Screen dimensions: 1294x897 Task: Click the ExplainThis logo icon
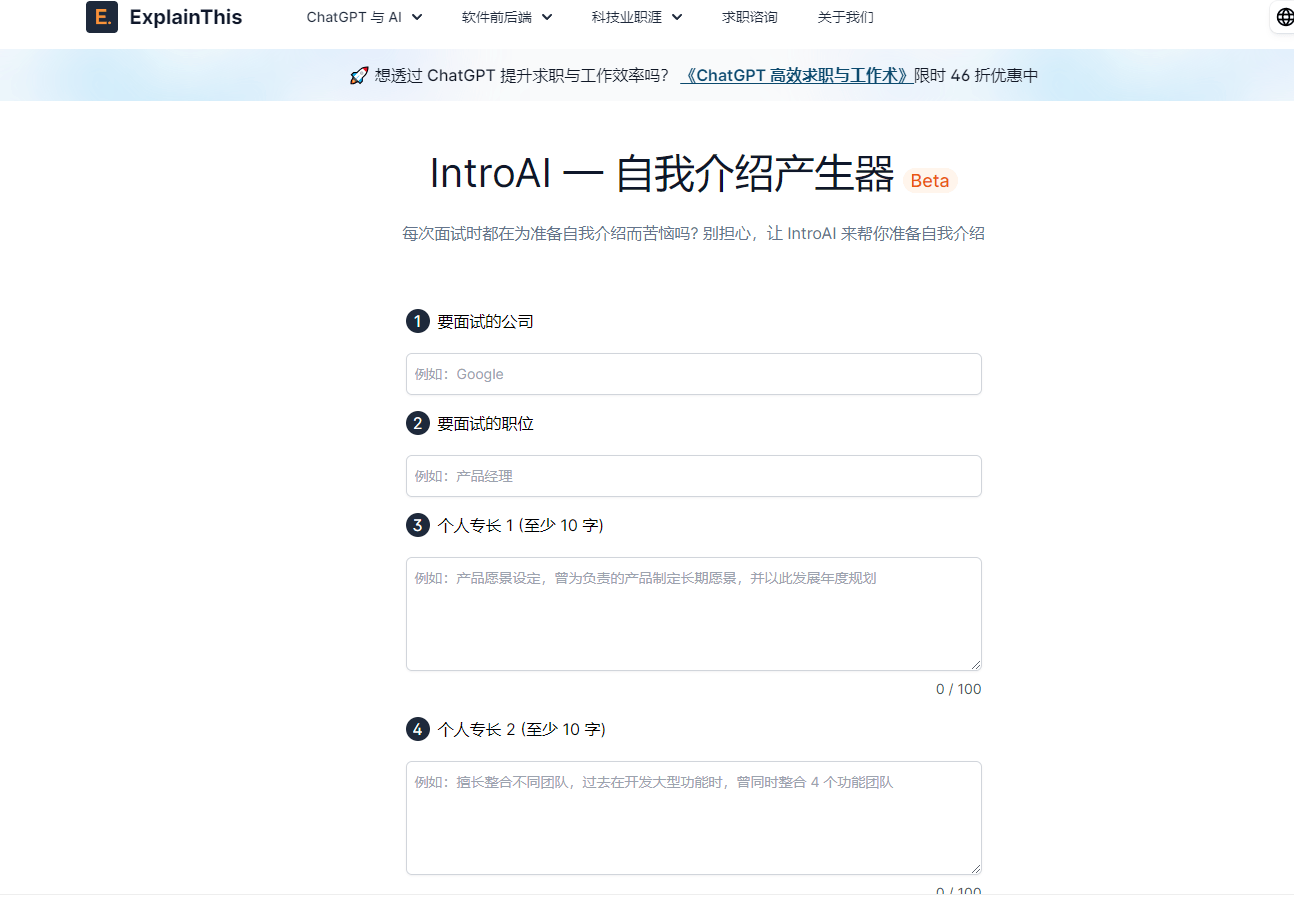coord(101,16)
